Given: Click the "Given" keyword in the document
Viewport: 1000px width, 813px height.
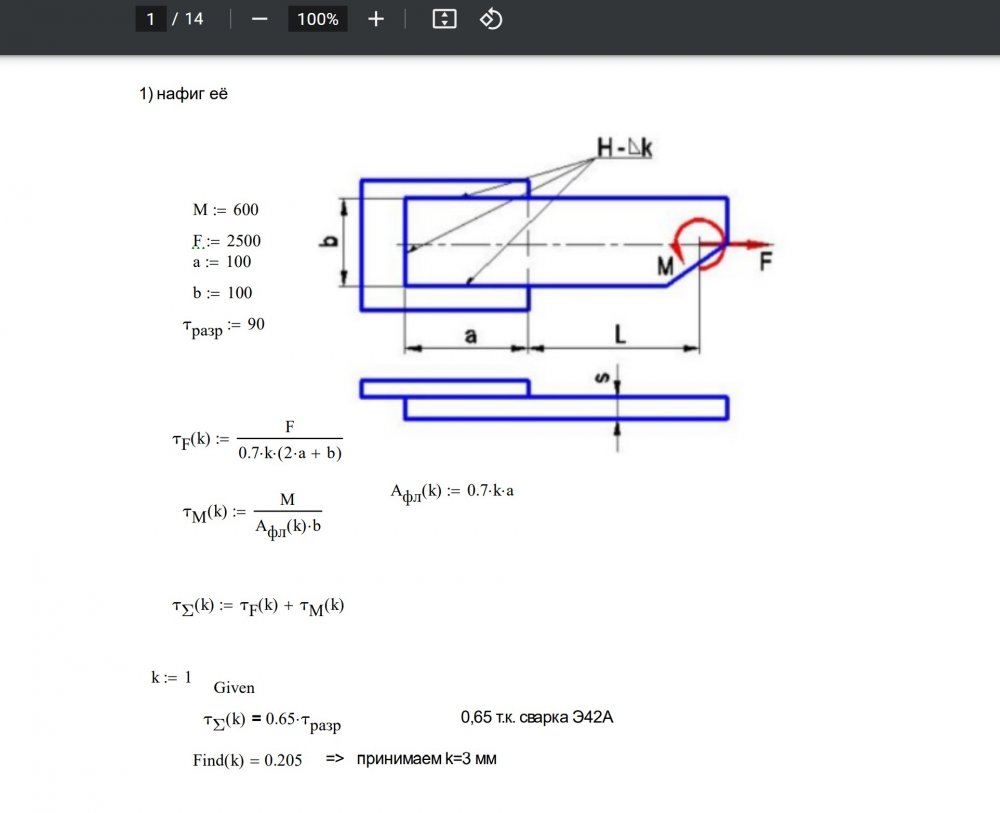Looking at the screenshot, I should tap(234, 688).
